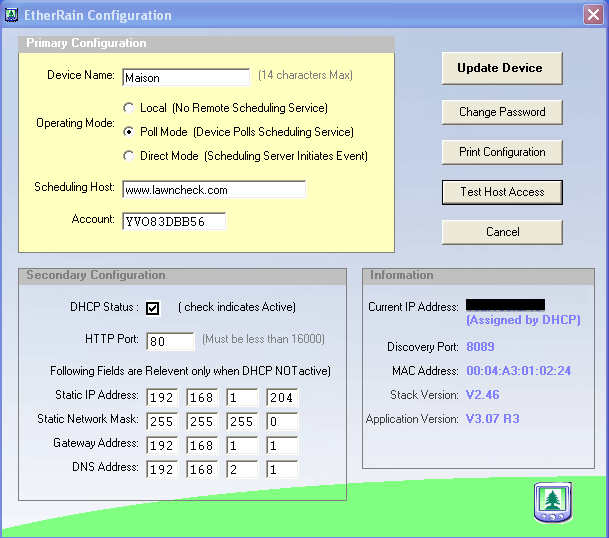Click the '(Assigned by DHCP)' text
This screenshot has width=609, height=538.
523,320
